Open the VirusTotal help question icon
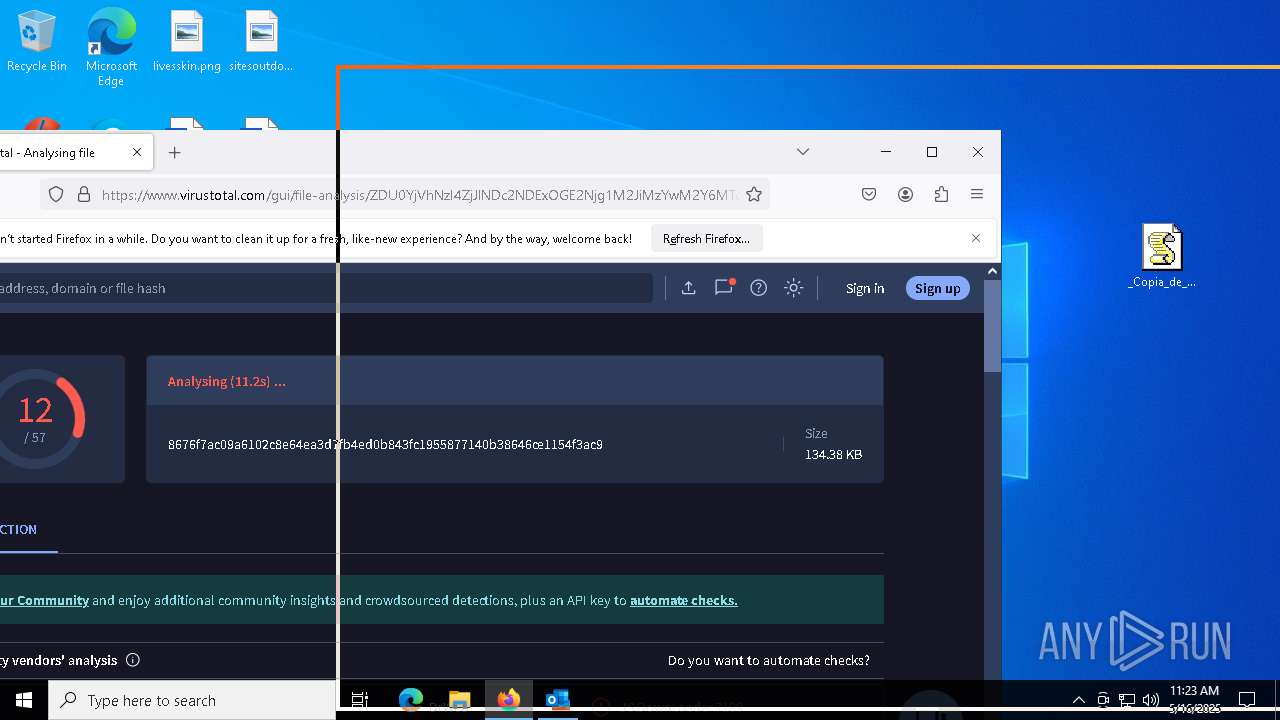The width and height of the screenshot is (1280, 720). tap(759, 288)
